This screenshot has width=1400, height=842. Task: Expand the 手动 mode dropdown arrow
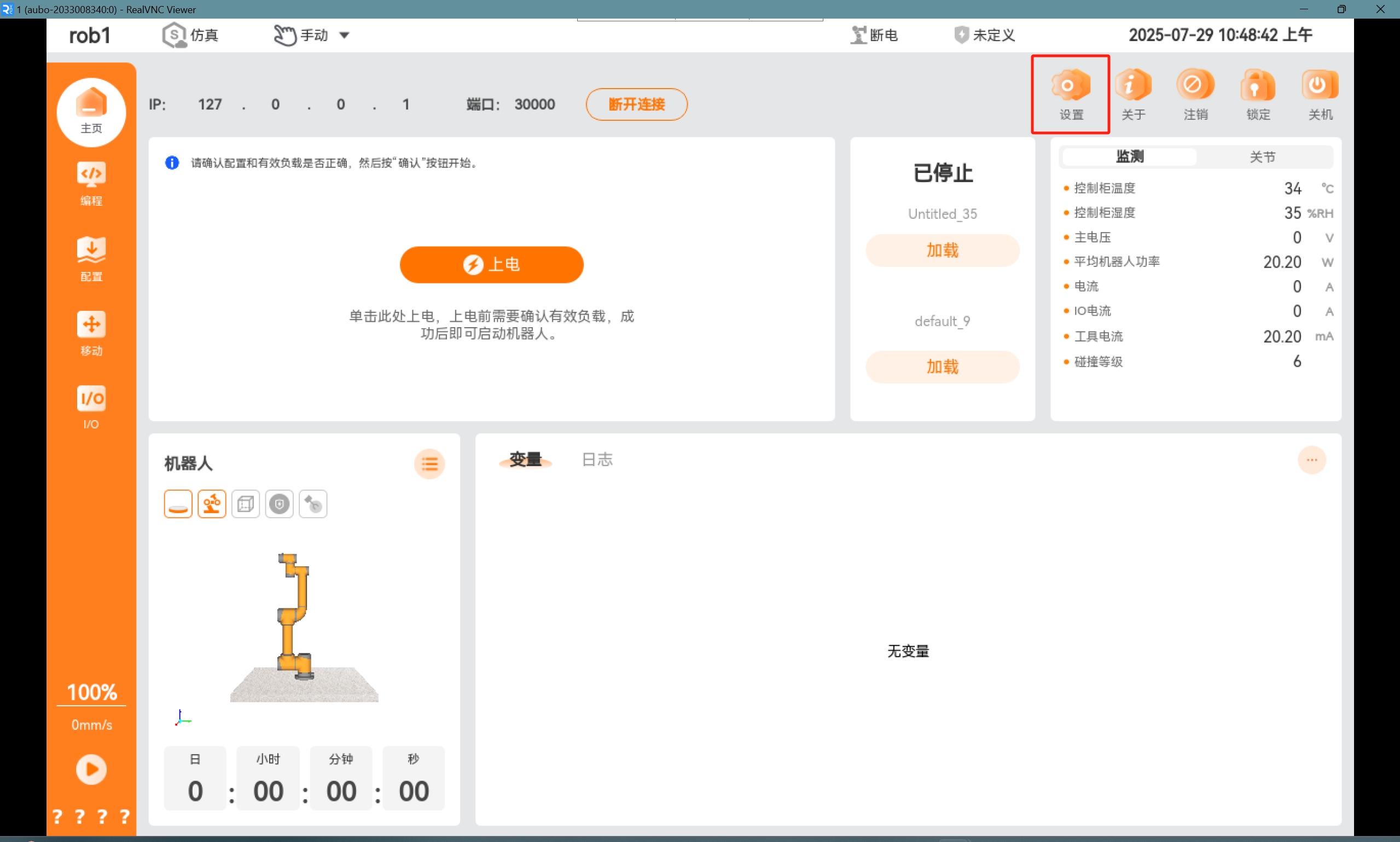pyautogui.click(x=344, y=35)
